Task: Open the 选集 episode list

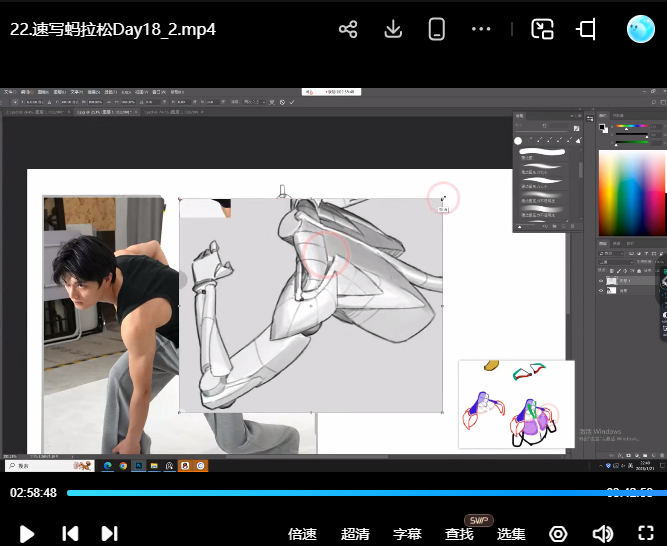Action: [x=511, y=534]
